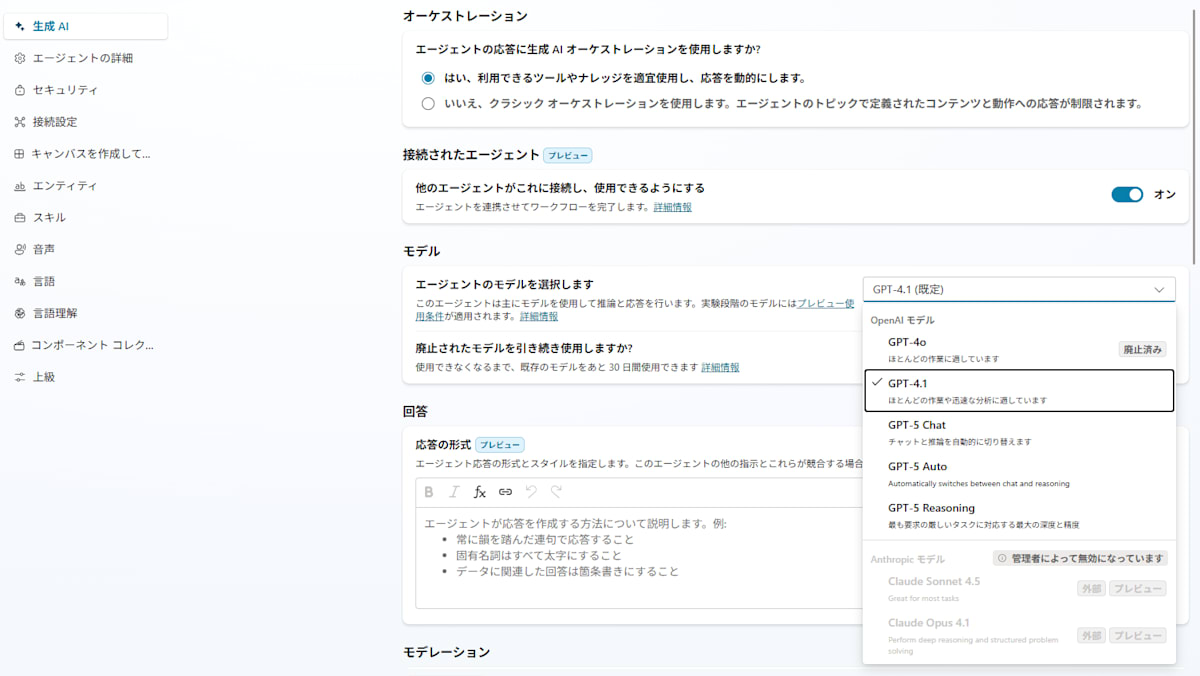Click the redo arrow in editor toolbar

click(557, 491)
